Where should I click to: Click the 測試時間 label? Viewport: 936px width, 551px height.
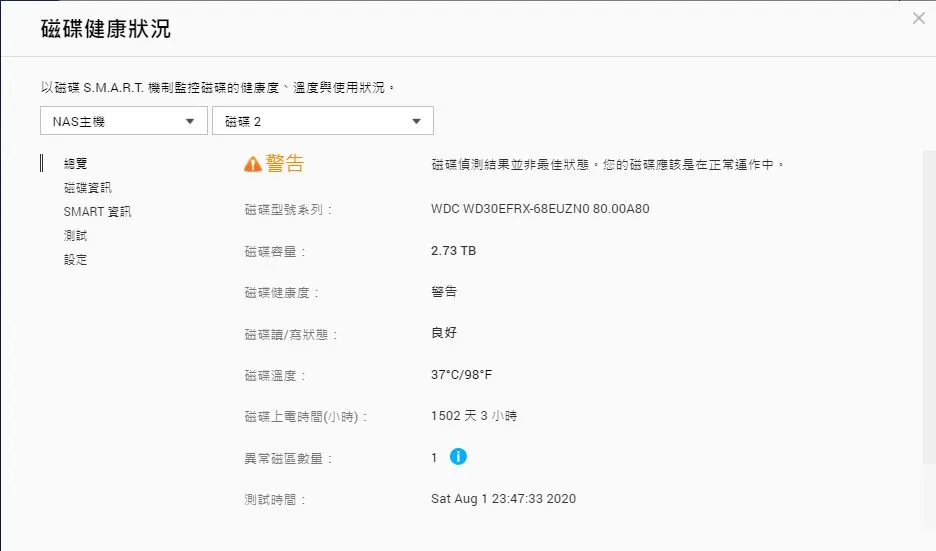(275, 500)
